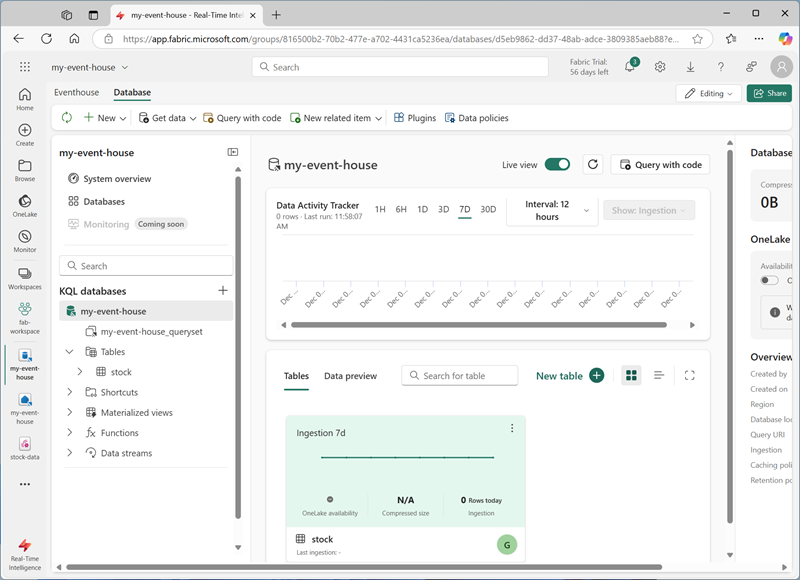
Task: Select 1D time range
Action: pyautogui.click(x=422, y=209)
